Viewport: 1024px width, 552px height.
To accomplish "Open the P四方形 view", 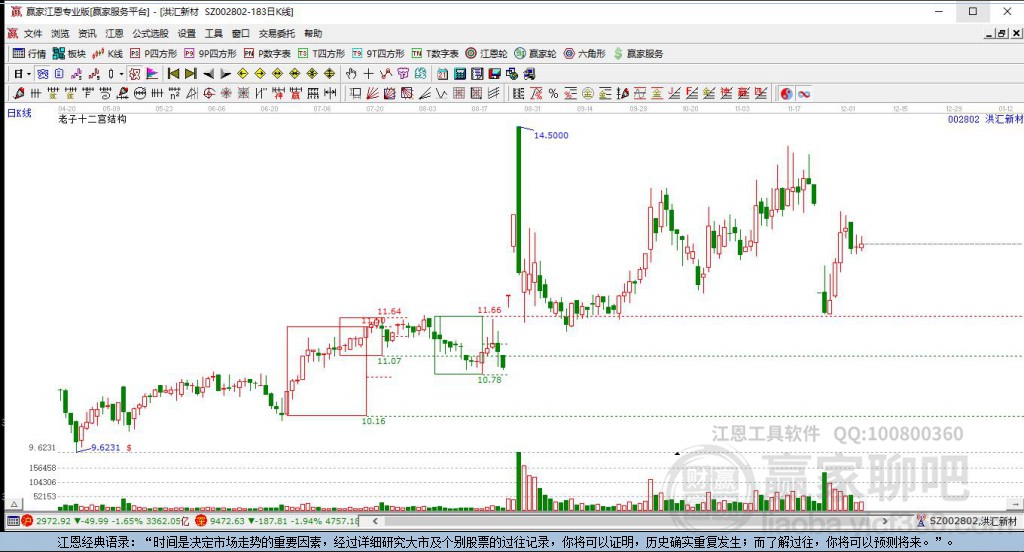I will [x=153, y=54].
